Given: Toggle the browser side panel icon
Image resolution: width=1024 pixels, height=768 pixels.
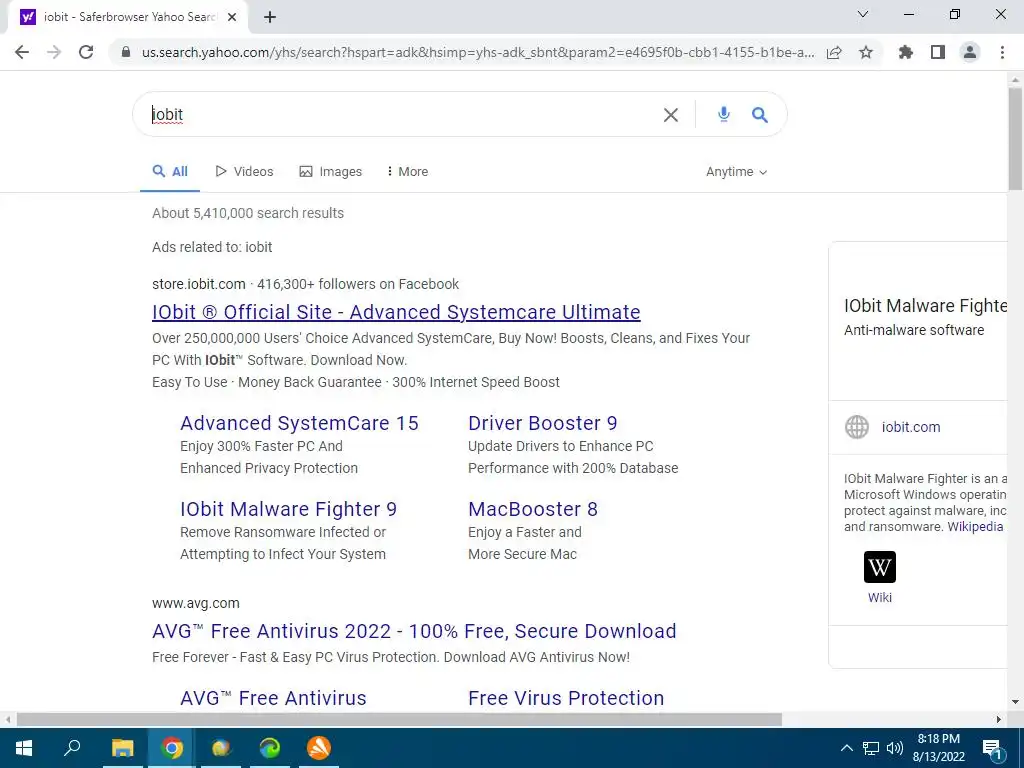Looking at the screenshot, I should coord(938,52).
